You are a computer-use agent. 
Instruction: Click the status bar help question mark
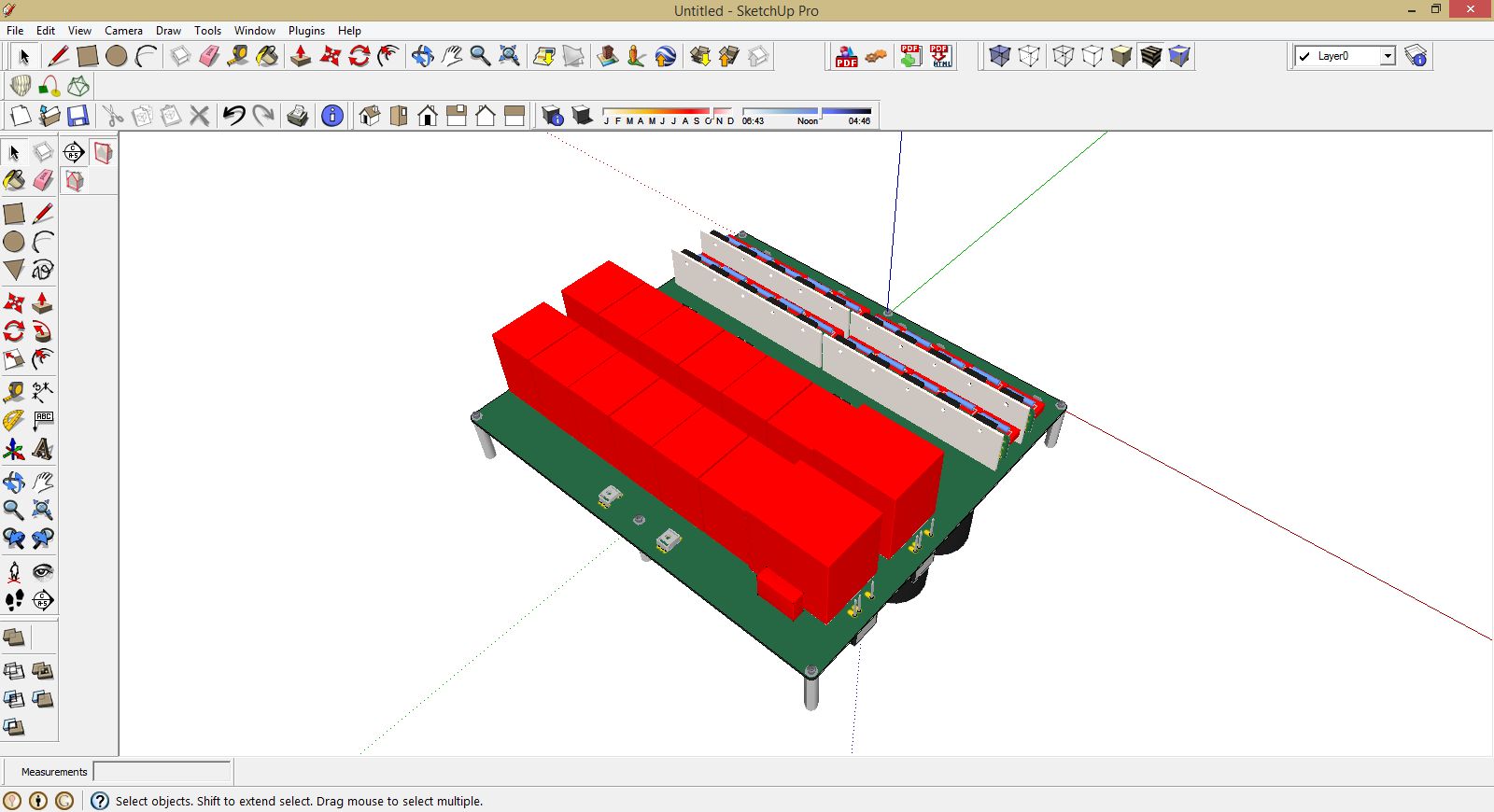[100, 801]
